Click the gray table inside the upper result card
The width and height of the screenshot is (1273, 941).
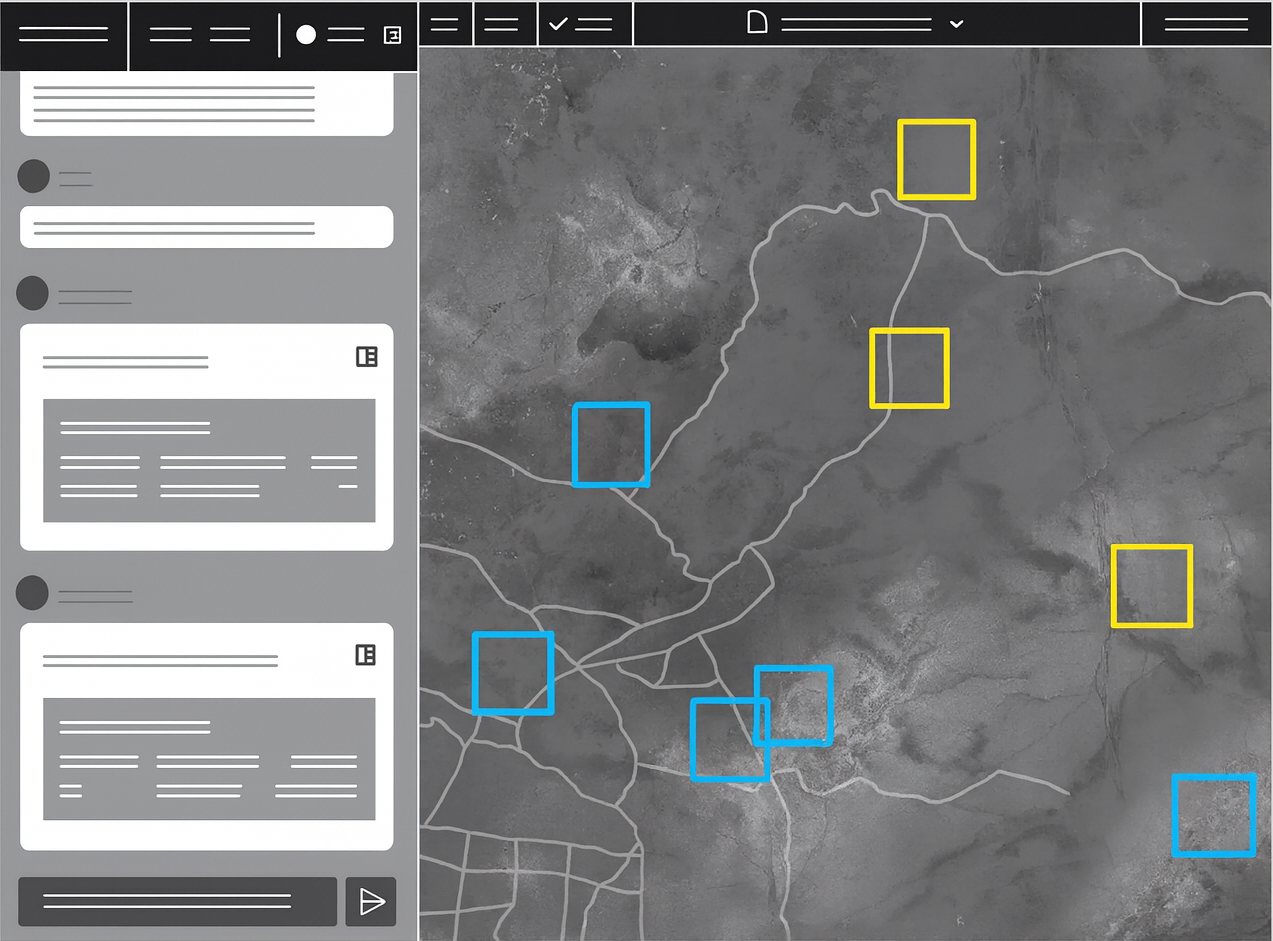click(x=209, y=460)
